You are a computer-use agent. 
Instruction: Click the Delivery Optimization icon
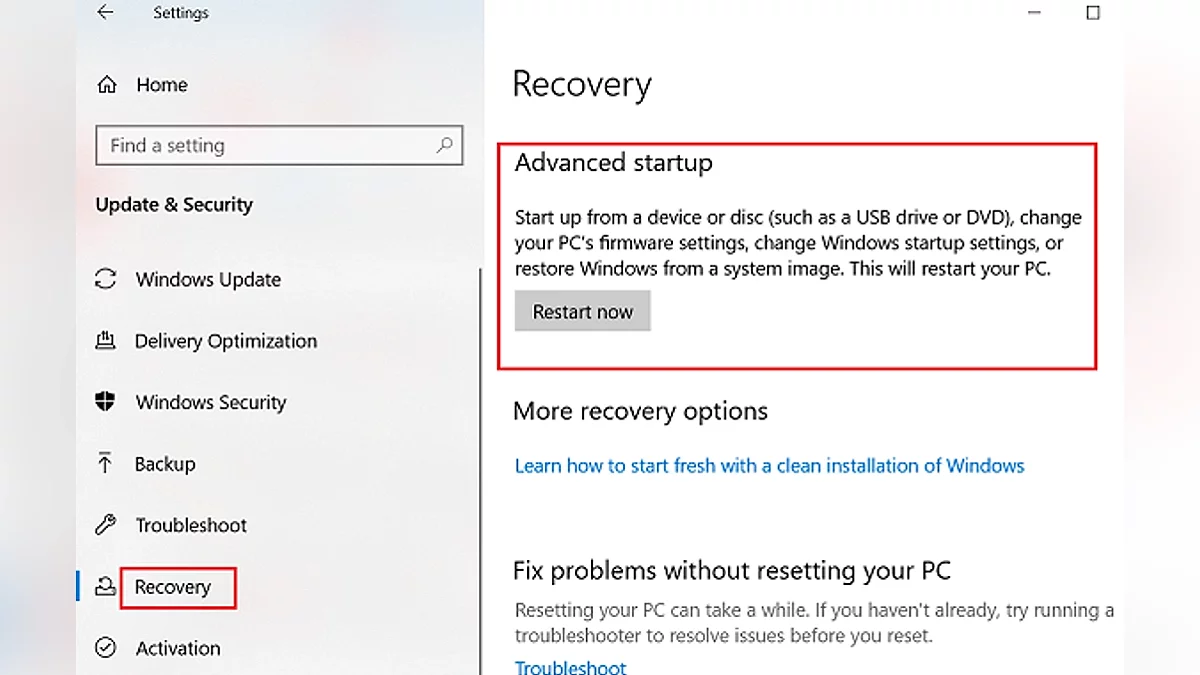[x=105, y=341]
